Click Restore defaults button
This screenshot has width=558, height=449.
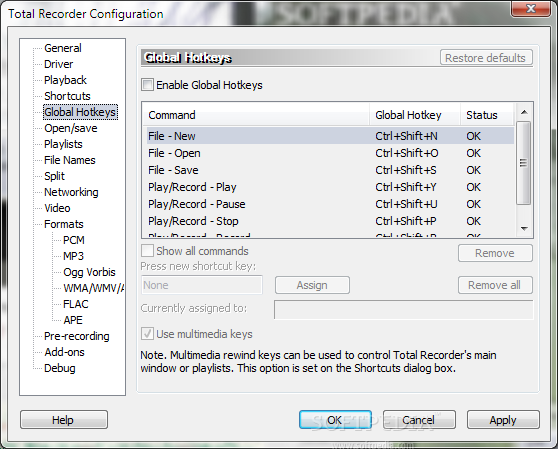point(486,58)
